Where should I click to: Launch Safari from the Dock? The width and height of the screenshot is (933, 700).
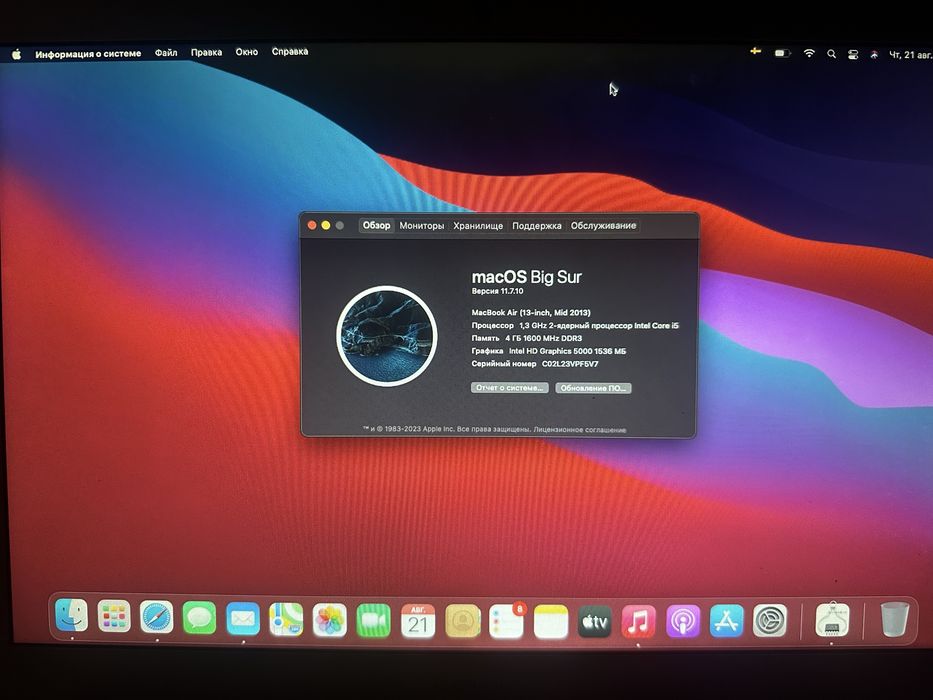click(x=156, y=617)
